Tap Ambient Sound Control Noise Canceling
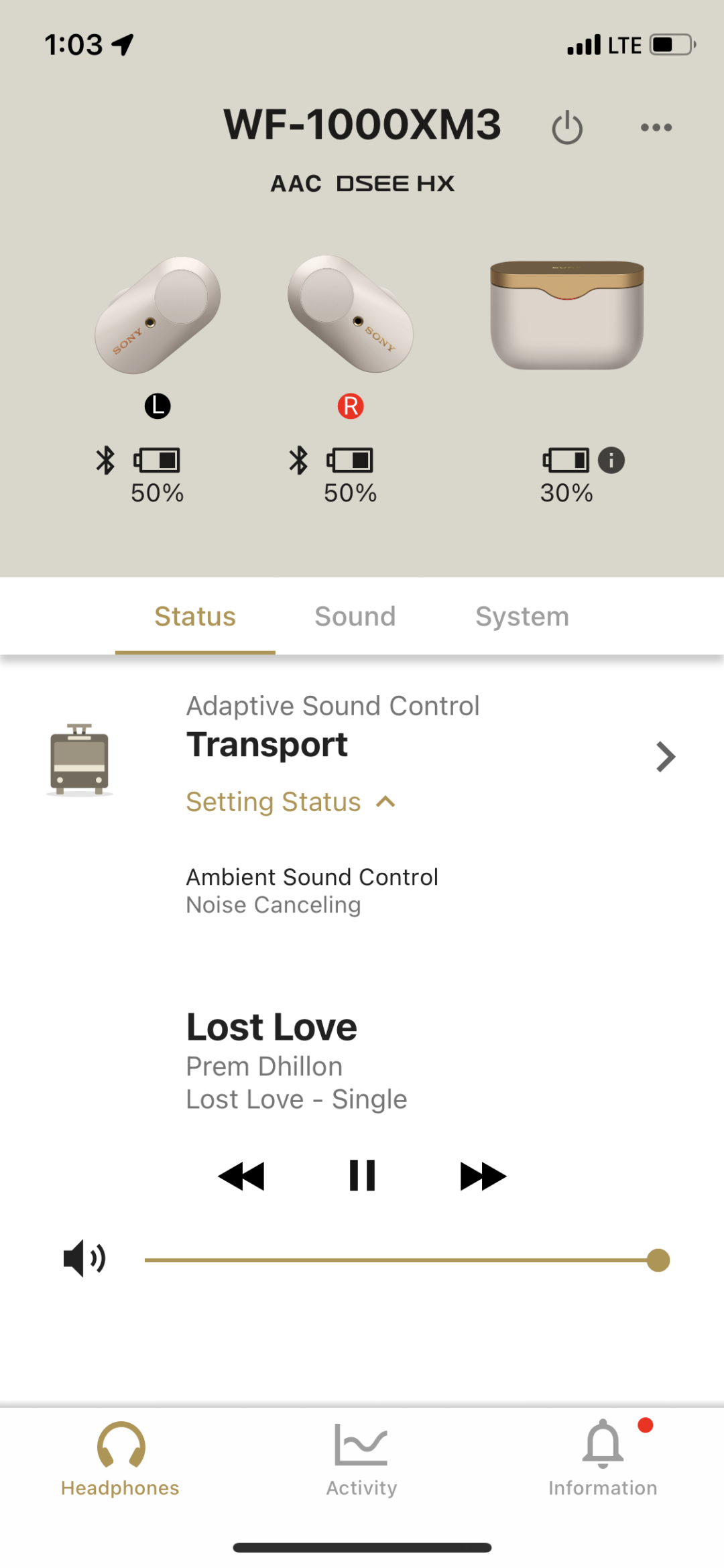Viewport: 724px width, 1568px height. 312,890
